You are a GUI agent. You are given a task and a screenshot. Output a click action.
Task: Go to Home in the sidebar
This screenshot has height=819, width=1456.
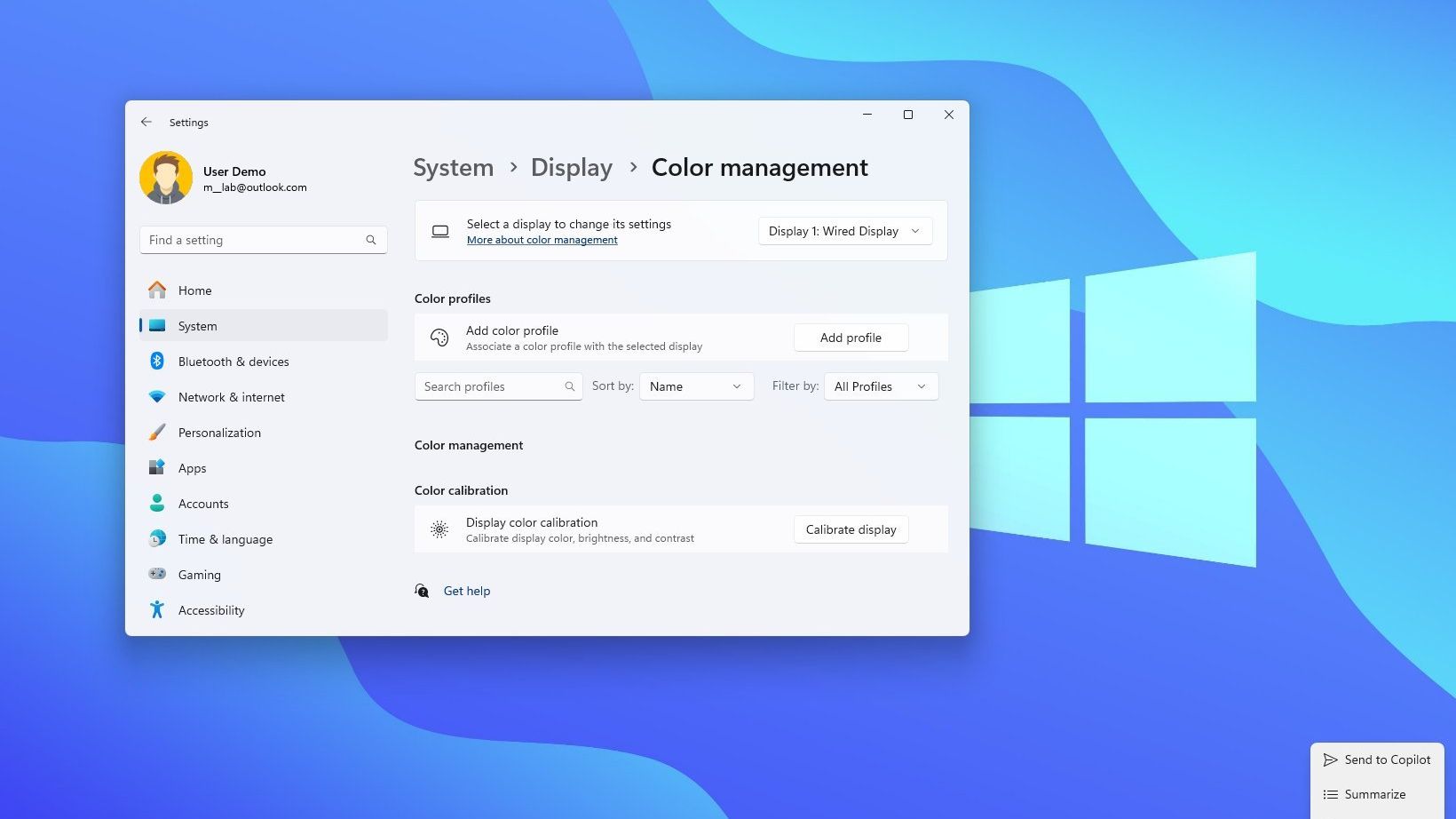point(264,290)
